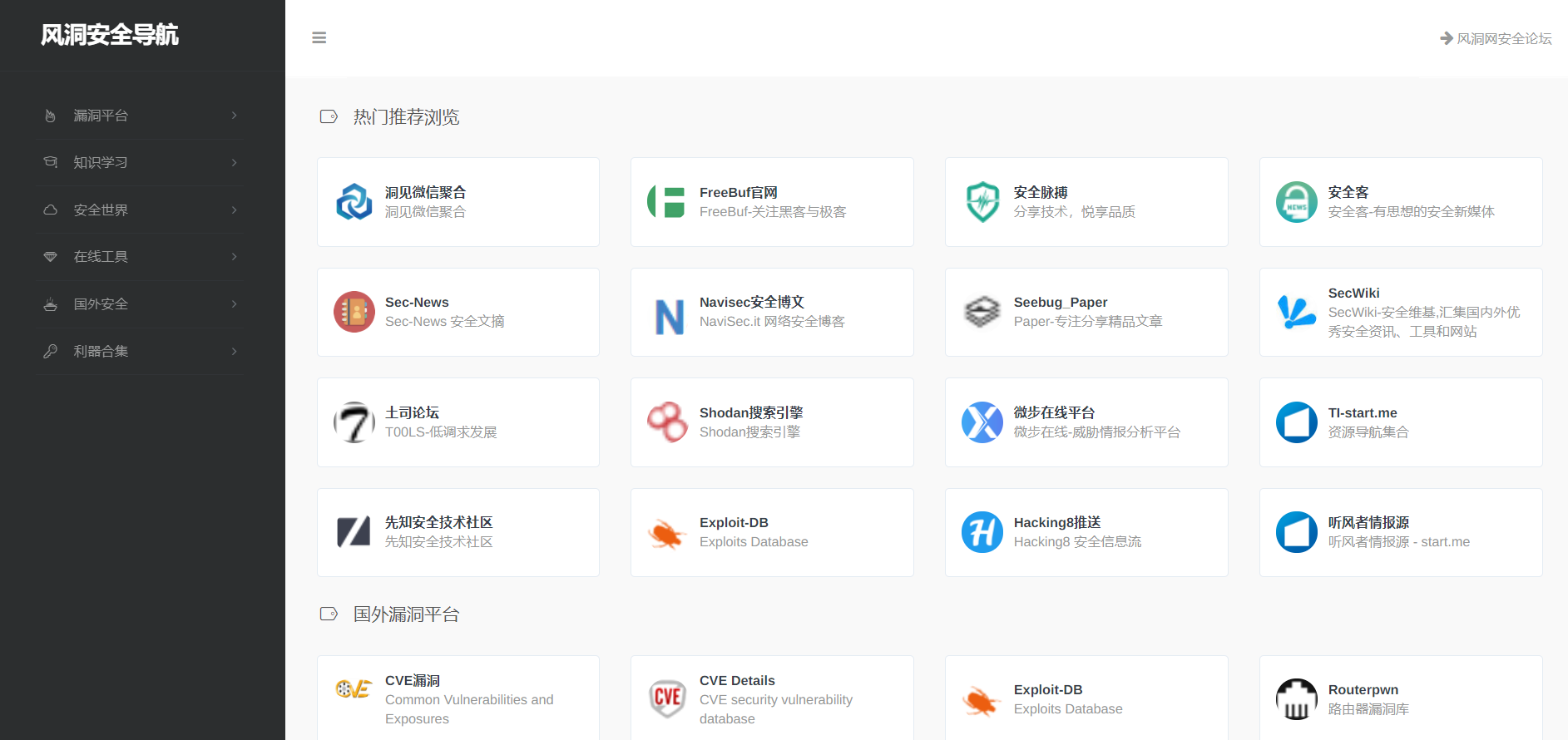Click the CVE漏洞 orange logo icon
This screenshot has width=1568, height=740.
click(x=354, y=689)
